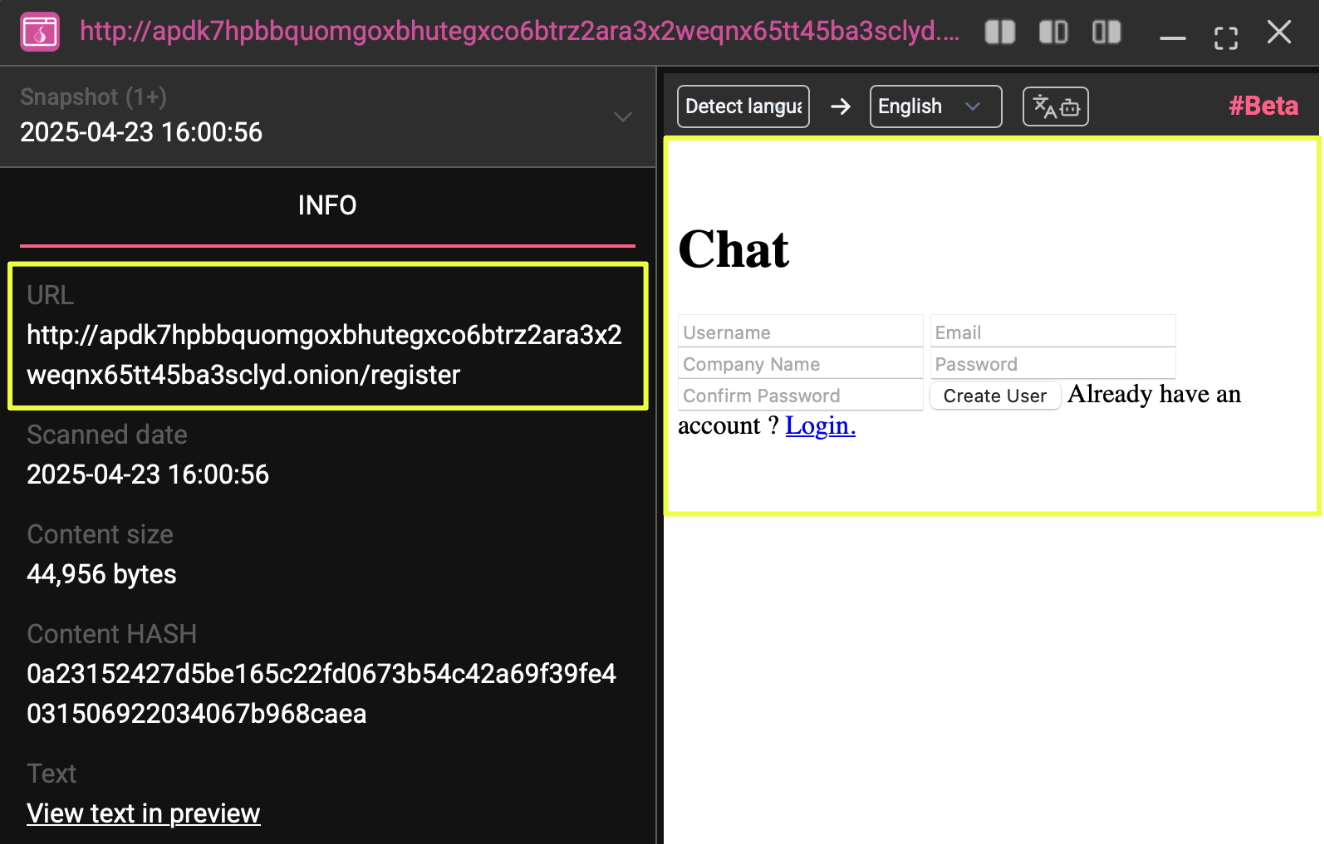Click View text in preview link
The height and width of the screenshot is (844, 1324).
click(143, 813)
